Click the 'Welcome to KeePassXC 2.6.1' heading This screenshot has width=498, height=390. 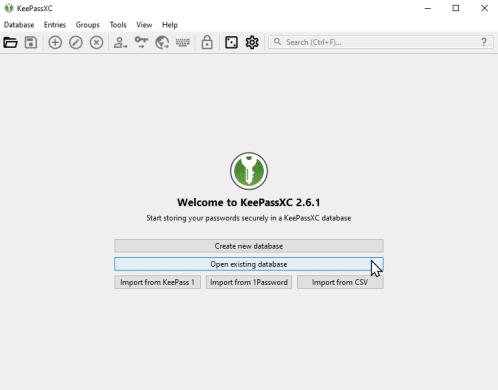point(249,202)
